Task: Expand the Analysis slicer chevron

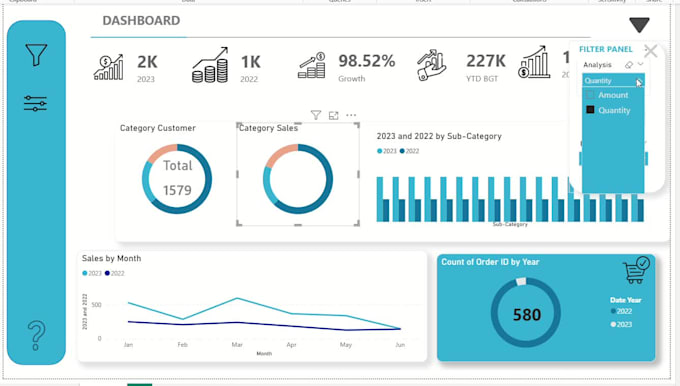Action: pyautogui.click(x=641, y=65)
